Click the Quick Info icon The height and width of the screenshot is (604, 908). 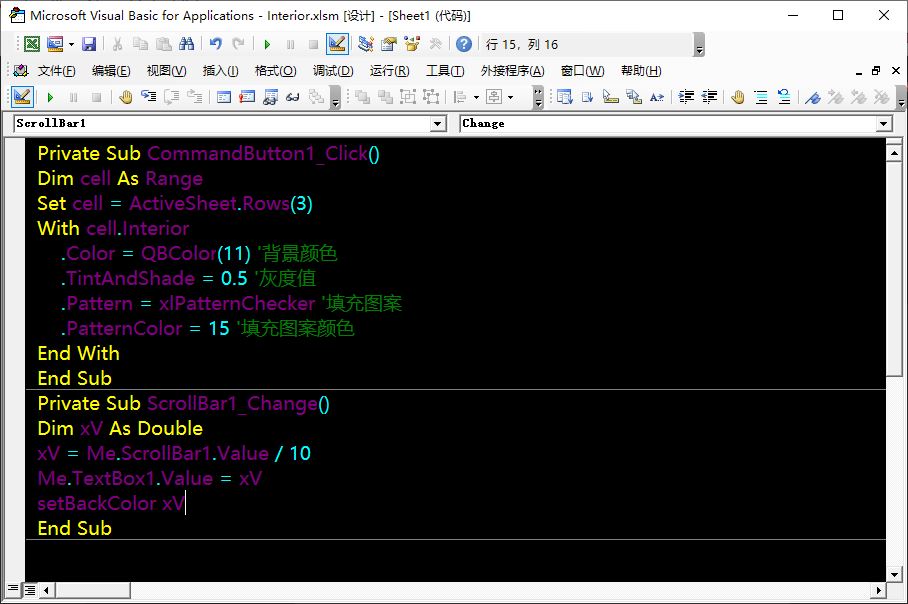tap(610, 97)
